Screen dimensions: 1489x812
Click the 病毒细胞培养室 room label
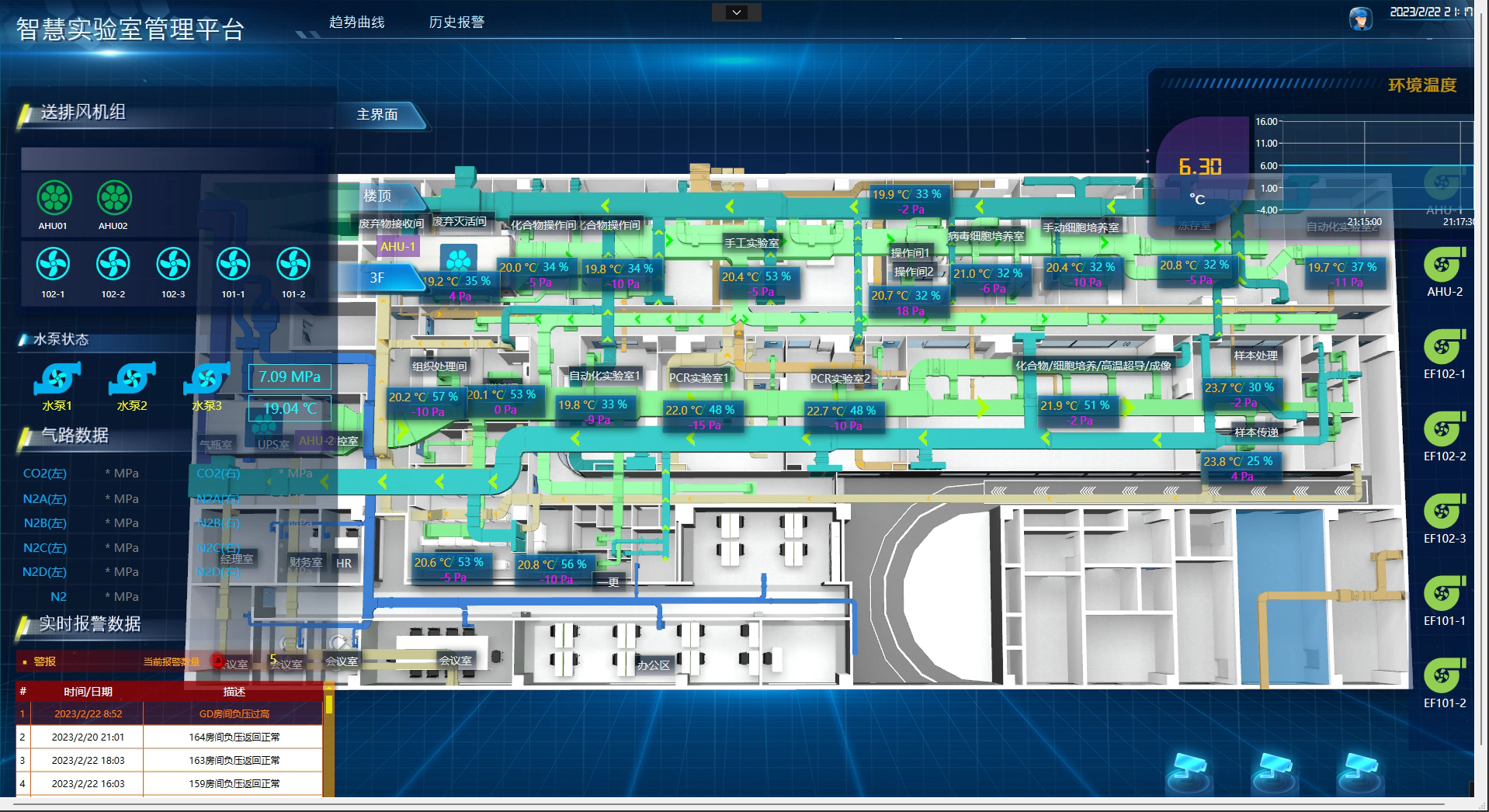[x=985, y=236]
